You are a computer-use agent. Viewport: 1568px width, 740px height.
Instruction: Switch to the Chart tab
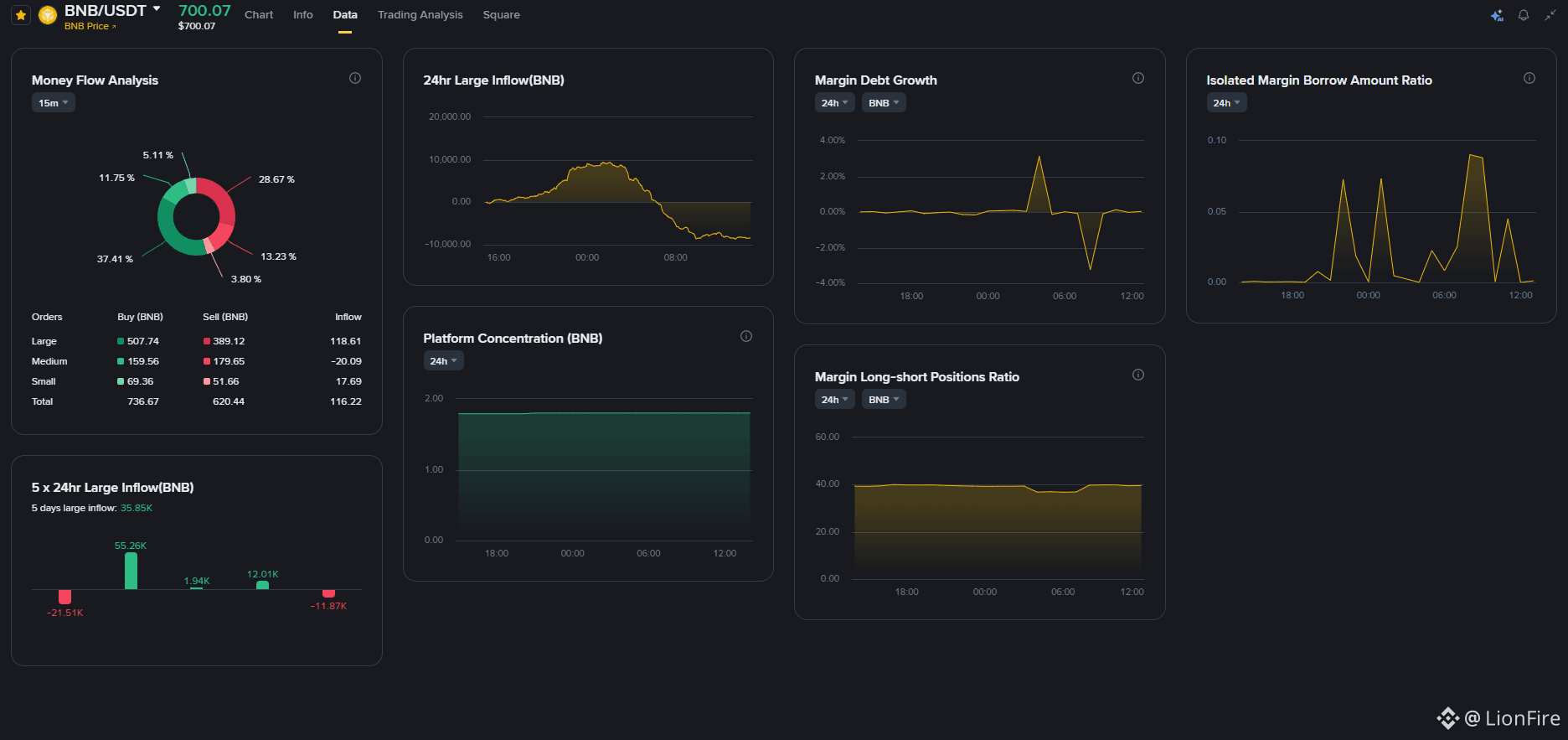(x=259, y=15)
